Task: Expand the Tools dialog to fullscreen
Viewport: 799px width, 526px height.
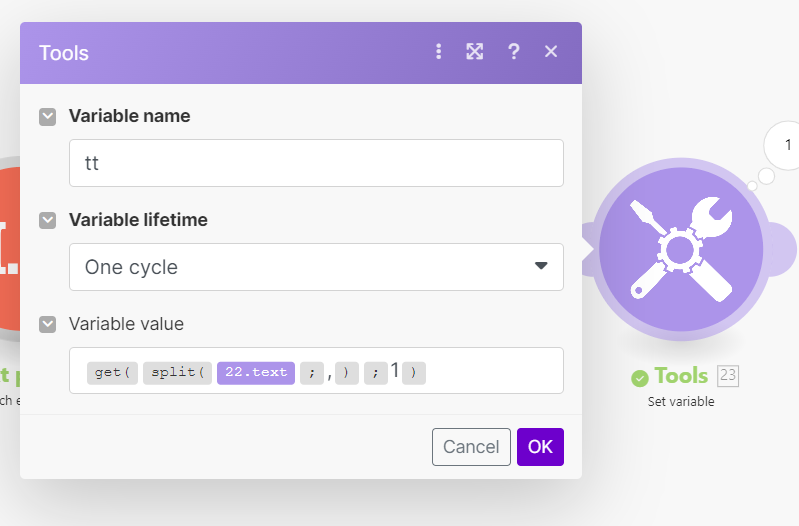Action: 475,52
